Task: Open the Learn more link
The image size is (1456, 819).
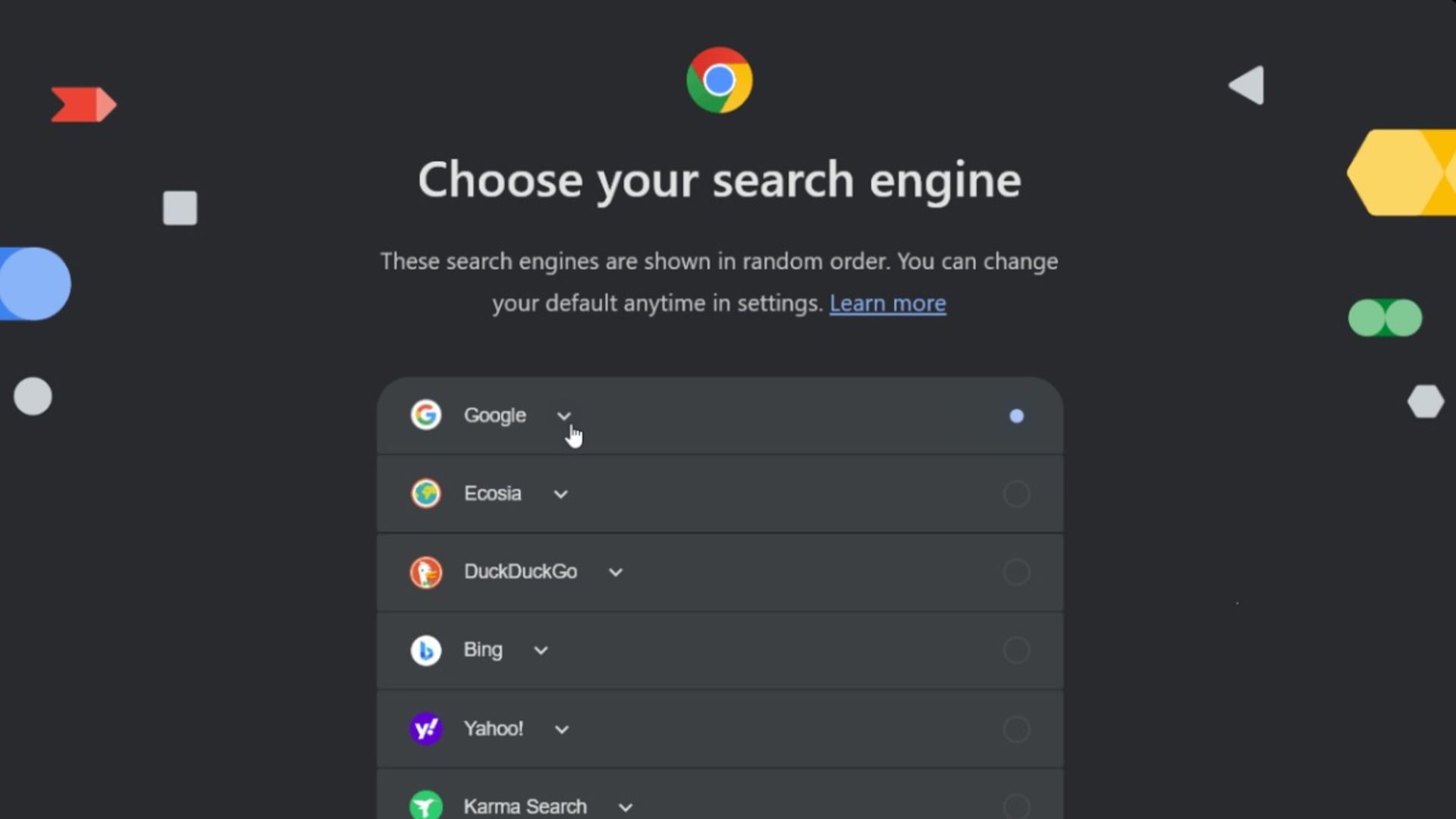Action: tap(887, 303)
